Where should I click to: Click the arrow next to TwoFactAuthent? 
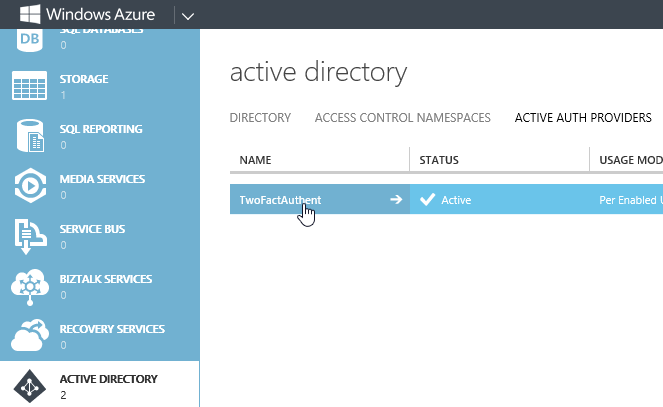396,200
